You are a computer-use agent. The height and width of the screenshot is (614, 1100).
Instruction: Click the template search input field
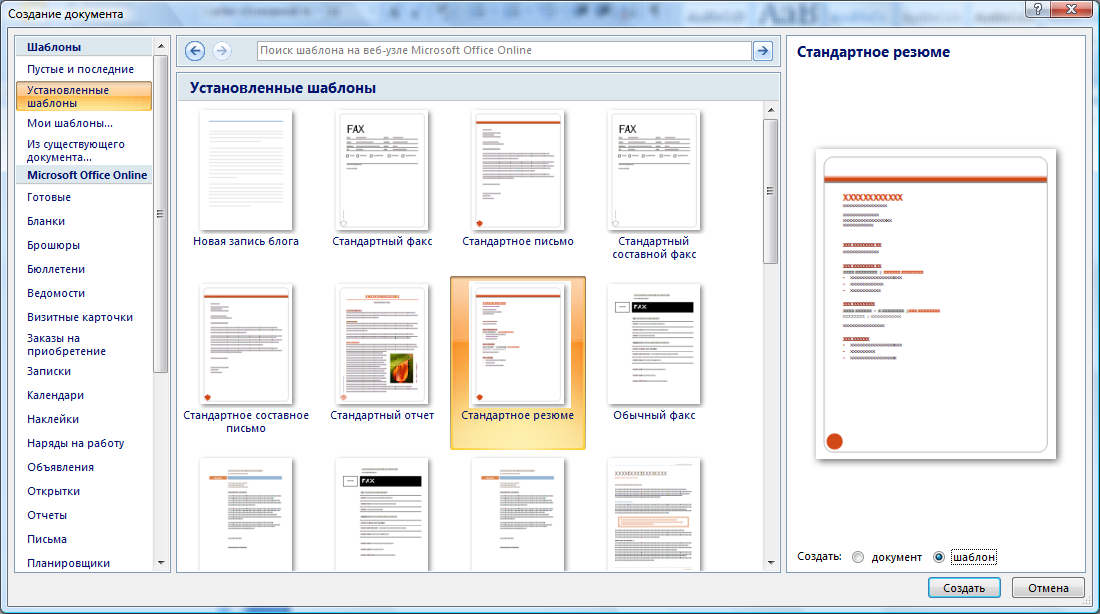(504, 51)
